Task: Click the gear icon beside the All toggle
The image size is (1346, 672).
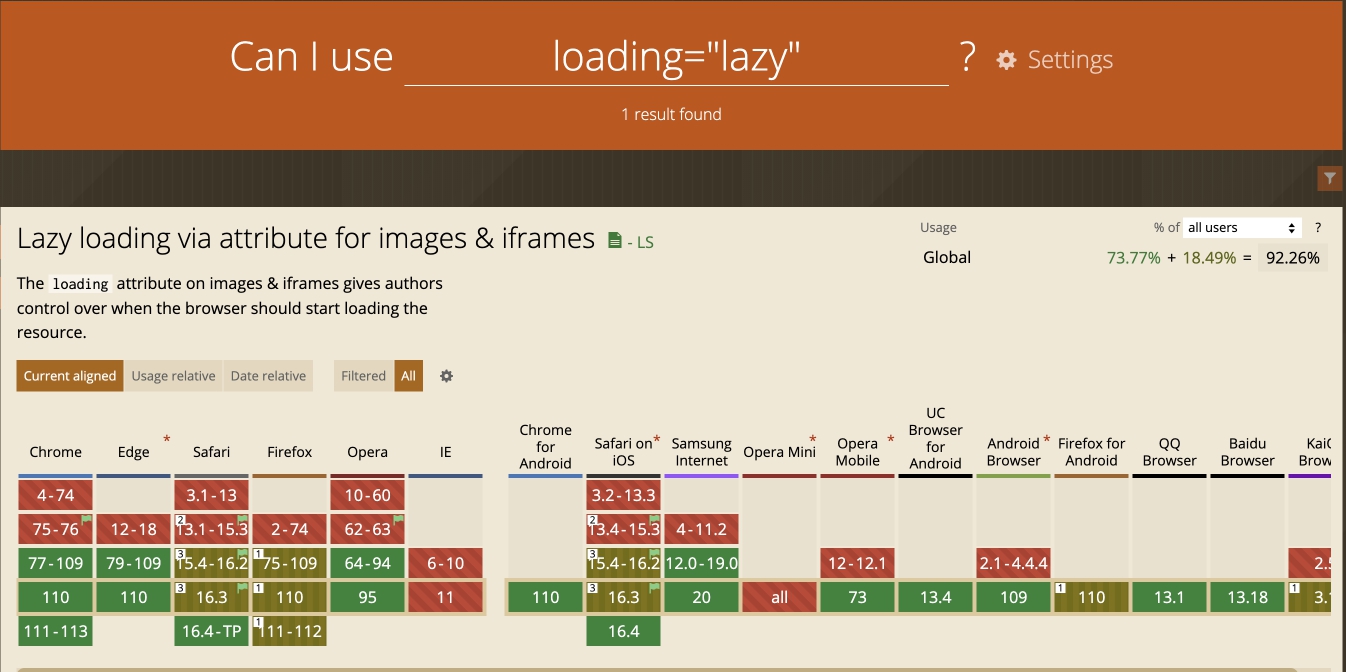Action: [447, 376]
